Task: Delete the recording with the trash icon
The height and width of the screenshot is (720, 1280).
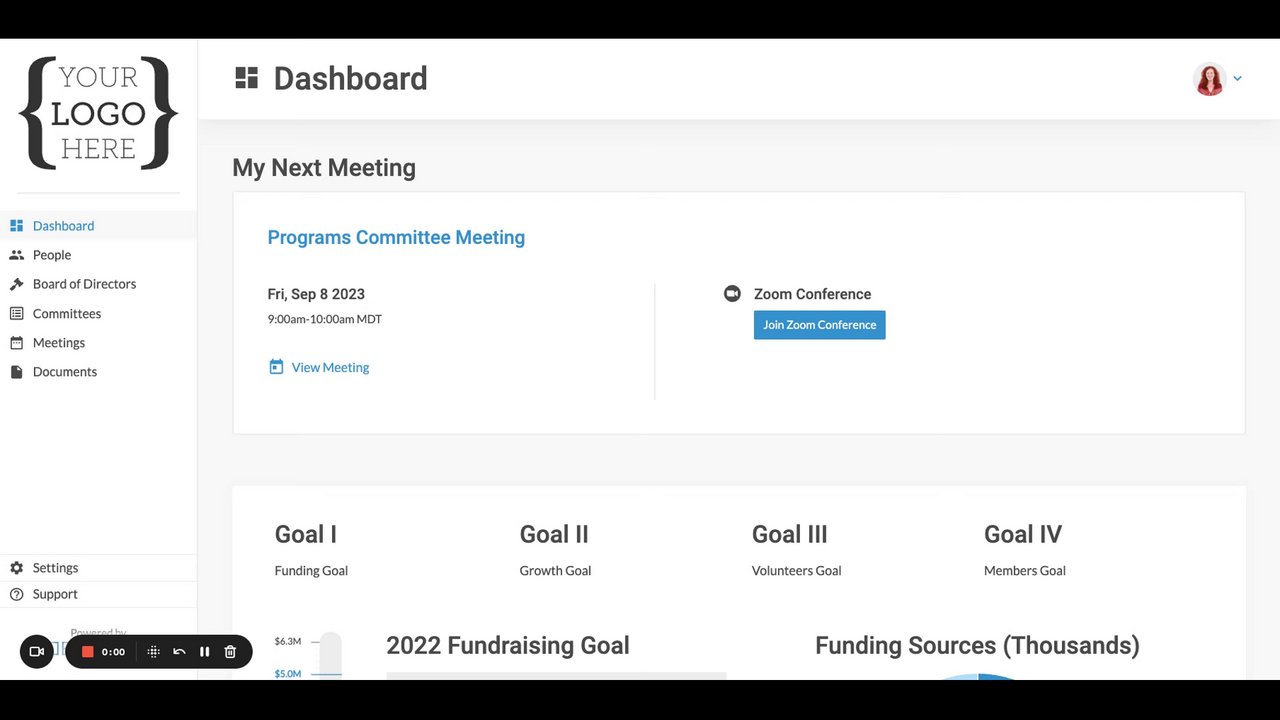Action: point(230,652)
